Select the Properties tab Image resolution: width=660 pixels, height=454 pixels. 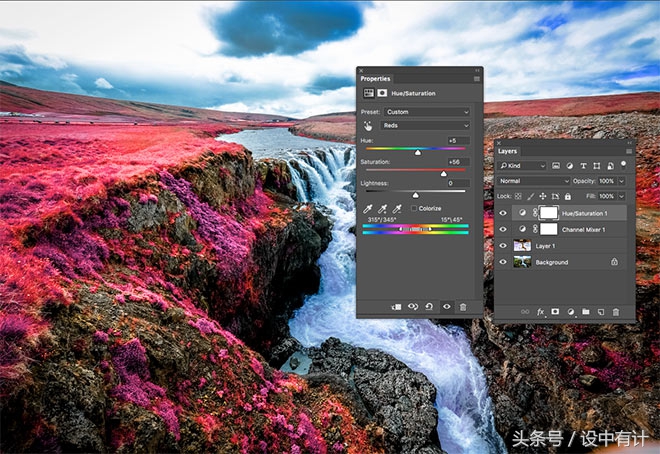(x=375, y=79)
